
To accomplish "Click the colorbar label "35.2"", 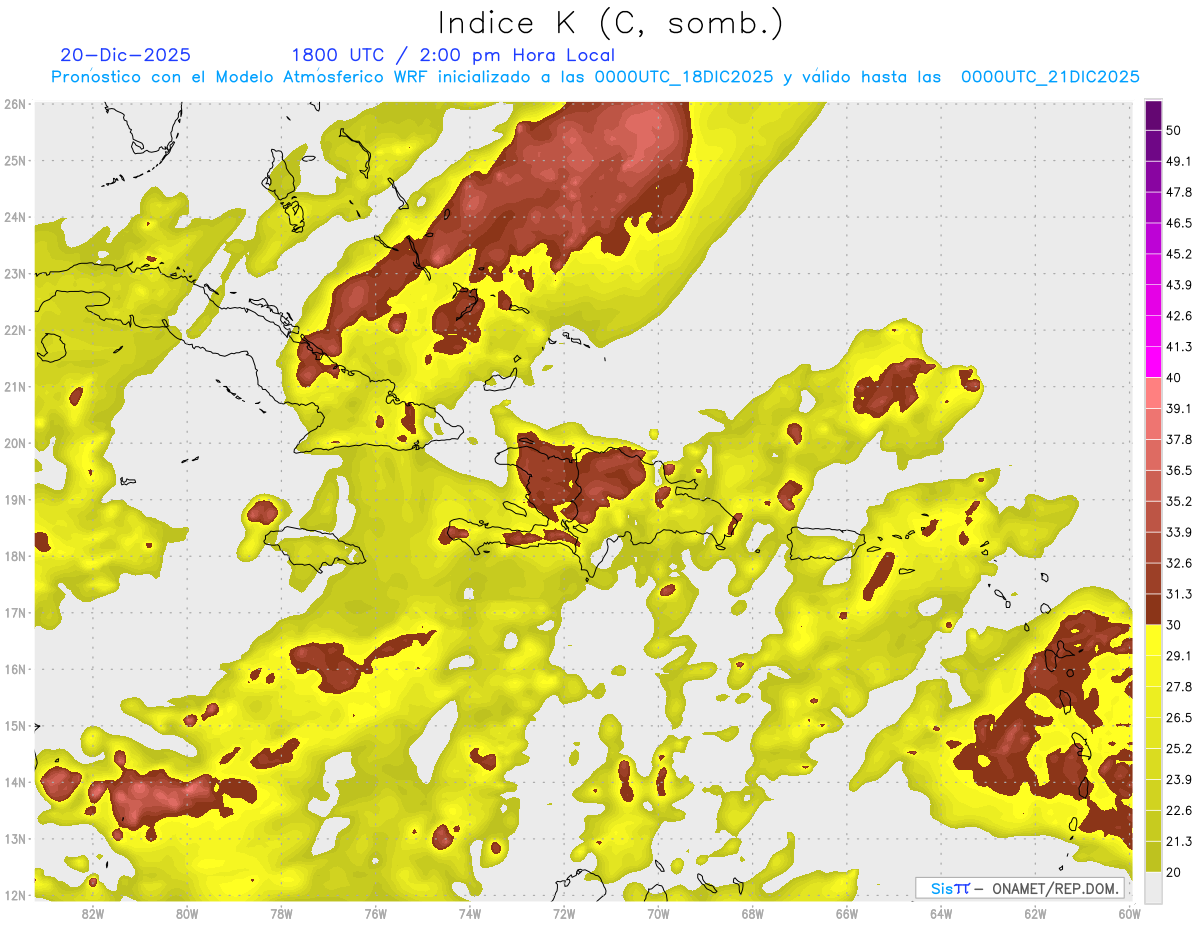I will pos(1179,501).
